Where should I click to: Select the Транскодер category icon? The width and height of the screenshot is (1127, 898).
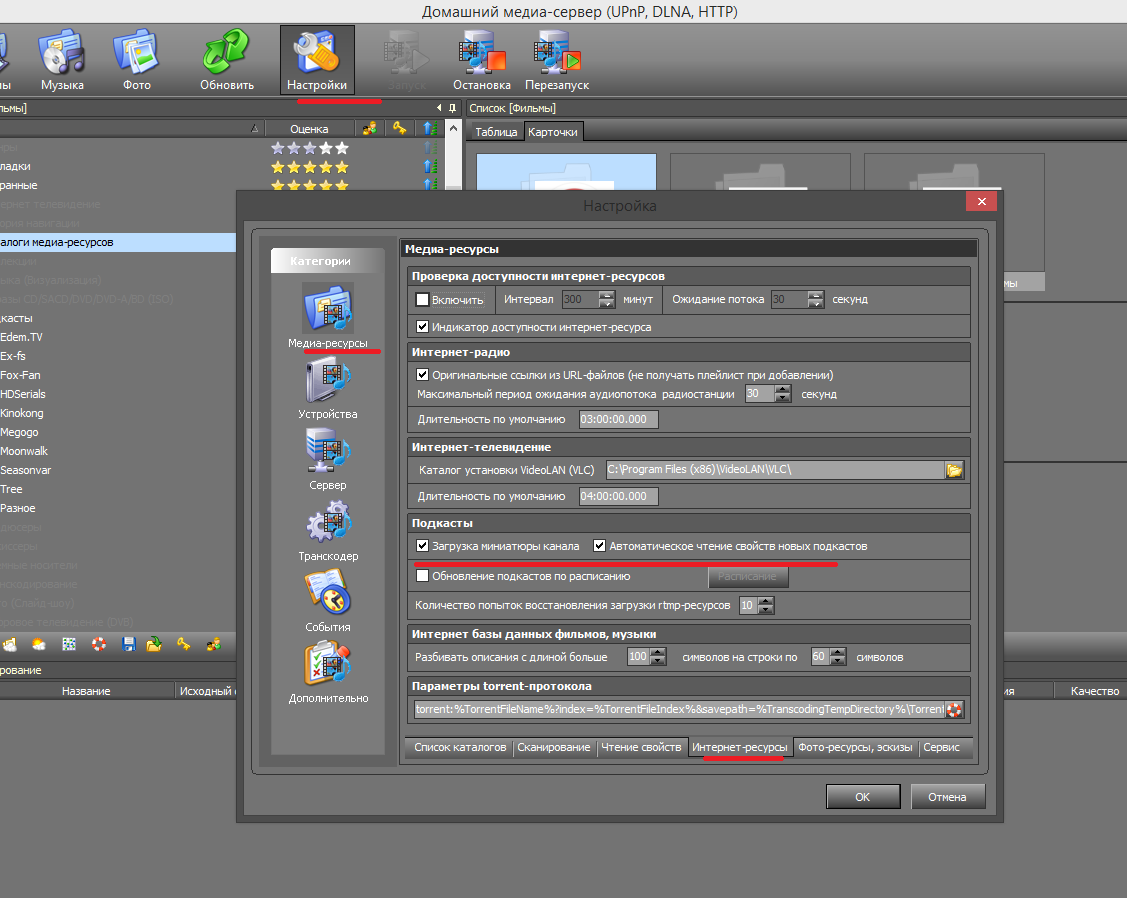pos(327,523)
